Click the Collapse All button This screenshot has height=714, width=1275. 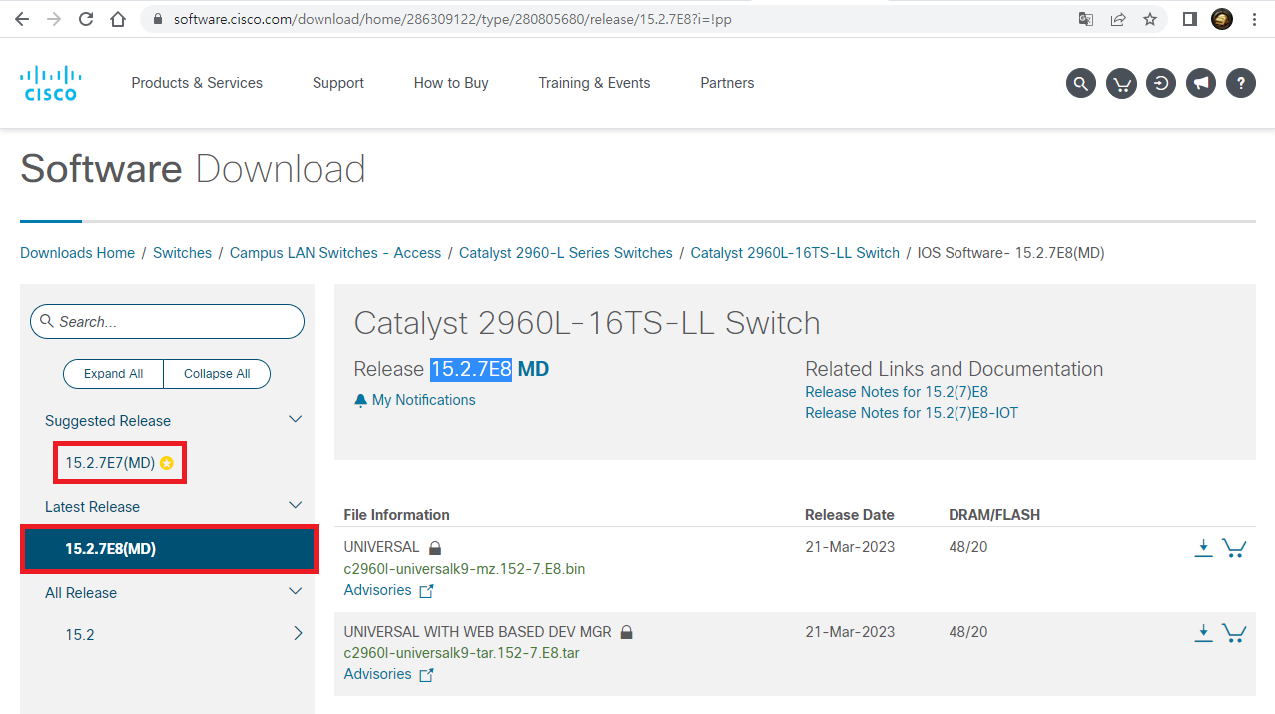[x=217, y=374]
